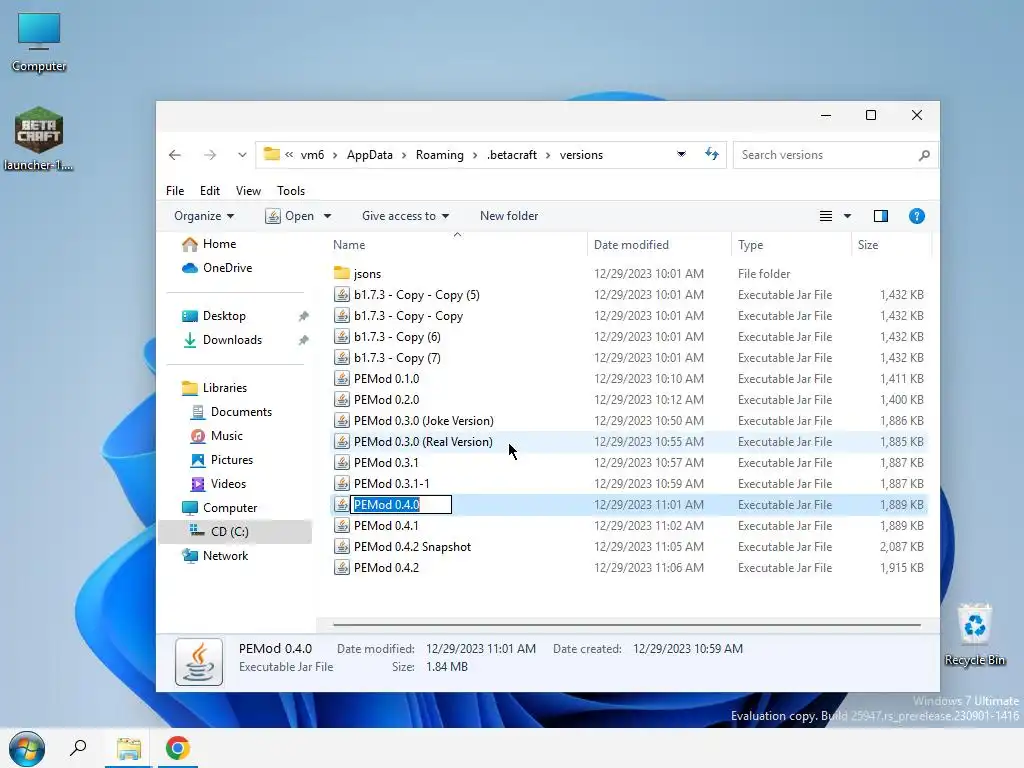
Task: Click the horizontal scrollbar in file list
Action: (x=626, y=625)
